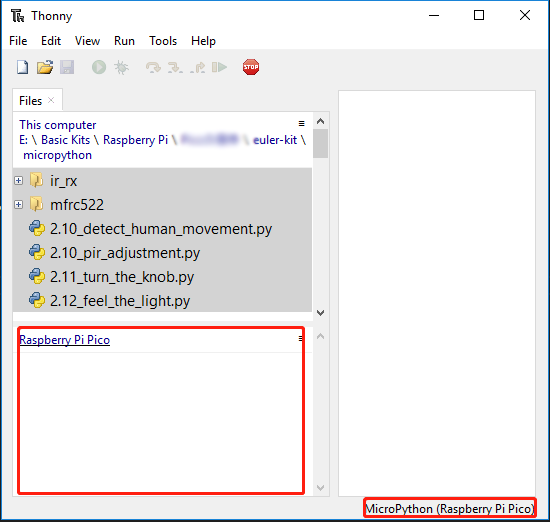This screenshot has height=522, width=550.
Task: Click Python icon of 2.11_turn_the_knob.py
Action: (37, 277)
